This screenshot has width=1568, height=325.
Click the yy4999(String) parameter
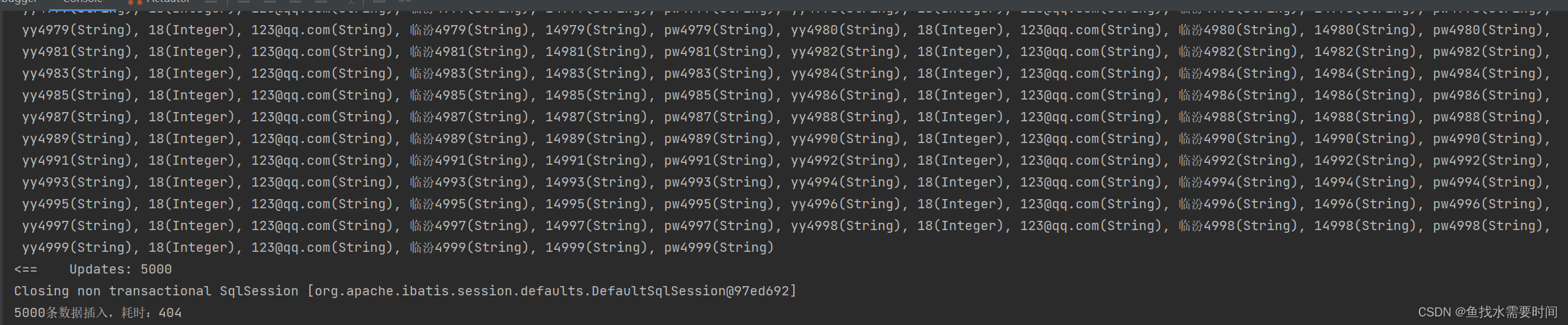point(76,247)
